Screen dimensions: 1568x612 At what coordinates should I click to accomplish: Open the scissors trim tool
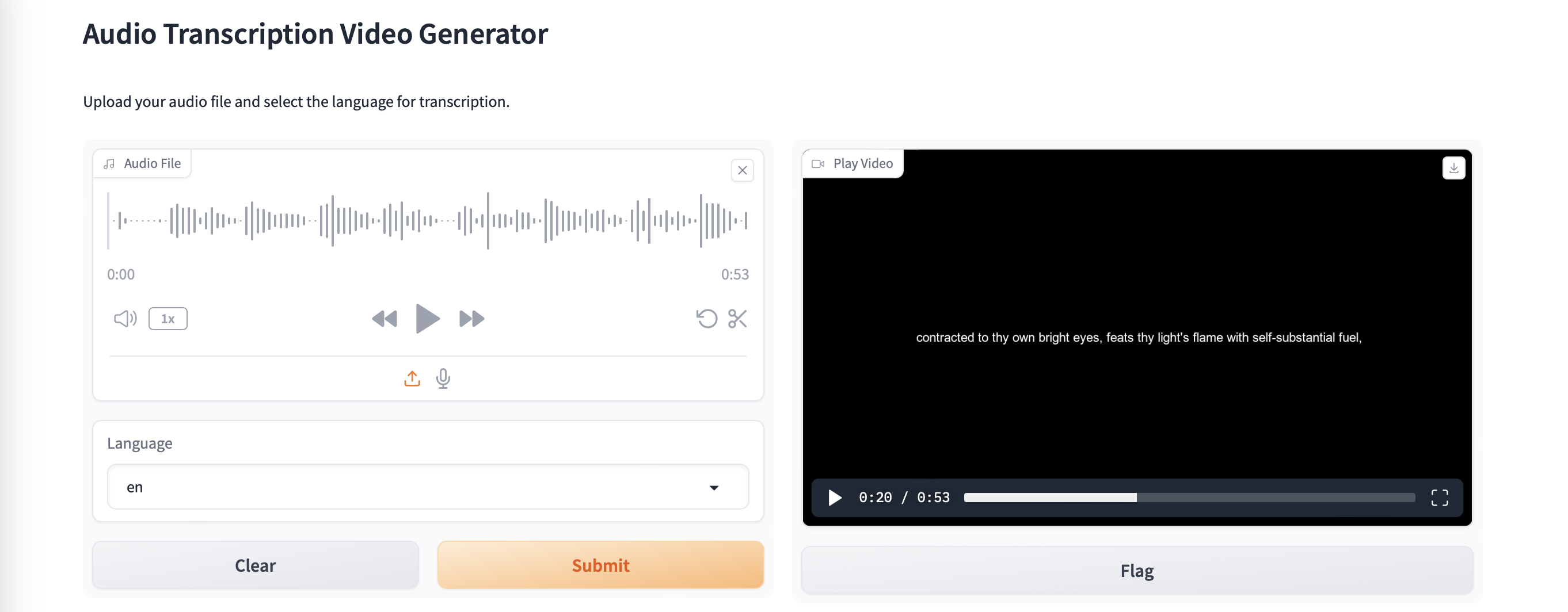[x=737, y=318]
